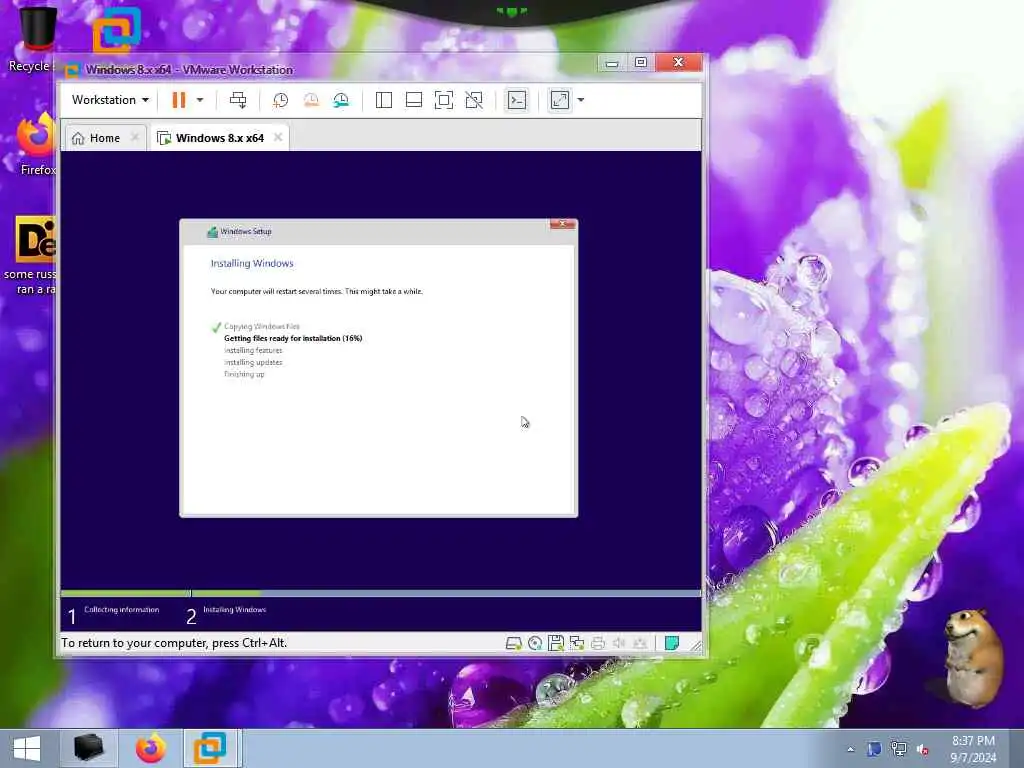Click the hard disk status icon
1024x768 pixels.
pyautogui.click(x=513, y=643)
